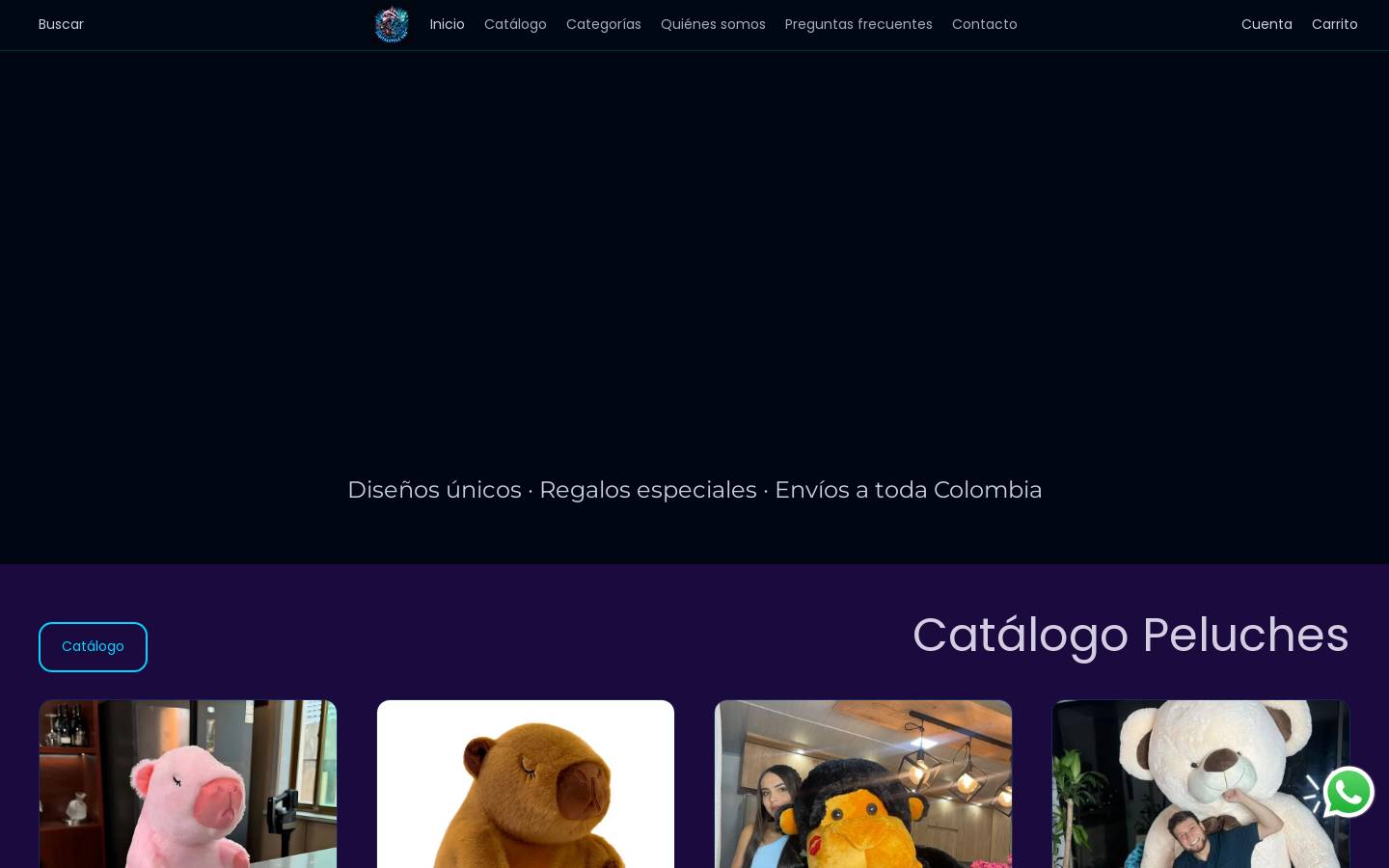Open the giant white teddy bear product image

[1201, 784]
